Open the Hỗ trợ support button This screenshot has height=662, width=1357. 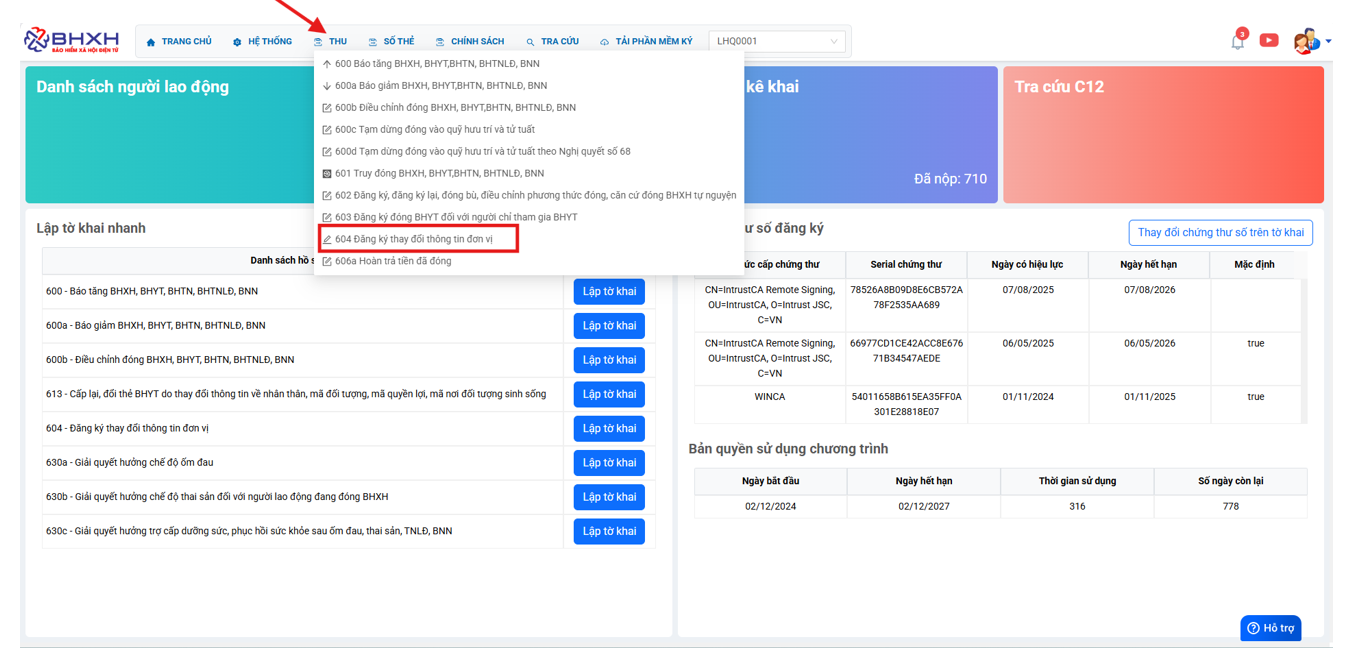pos(1270,628)
